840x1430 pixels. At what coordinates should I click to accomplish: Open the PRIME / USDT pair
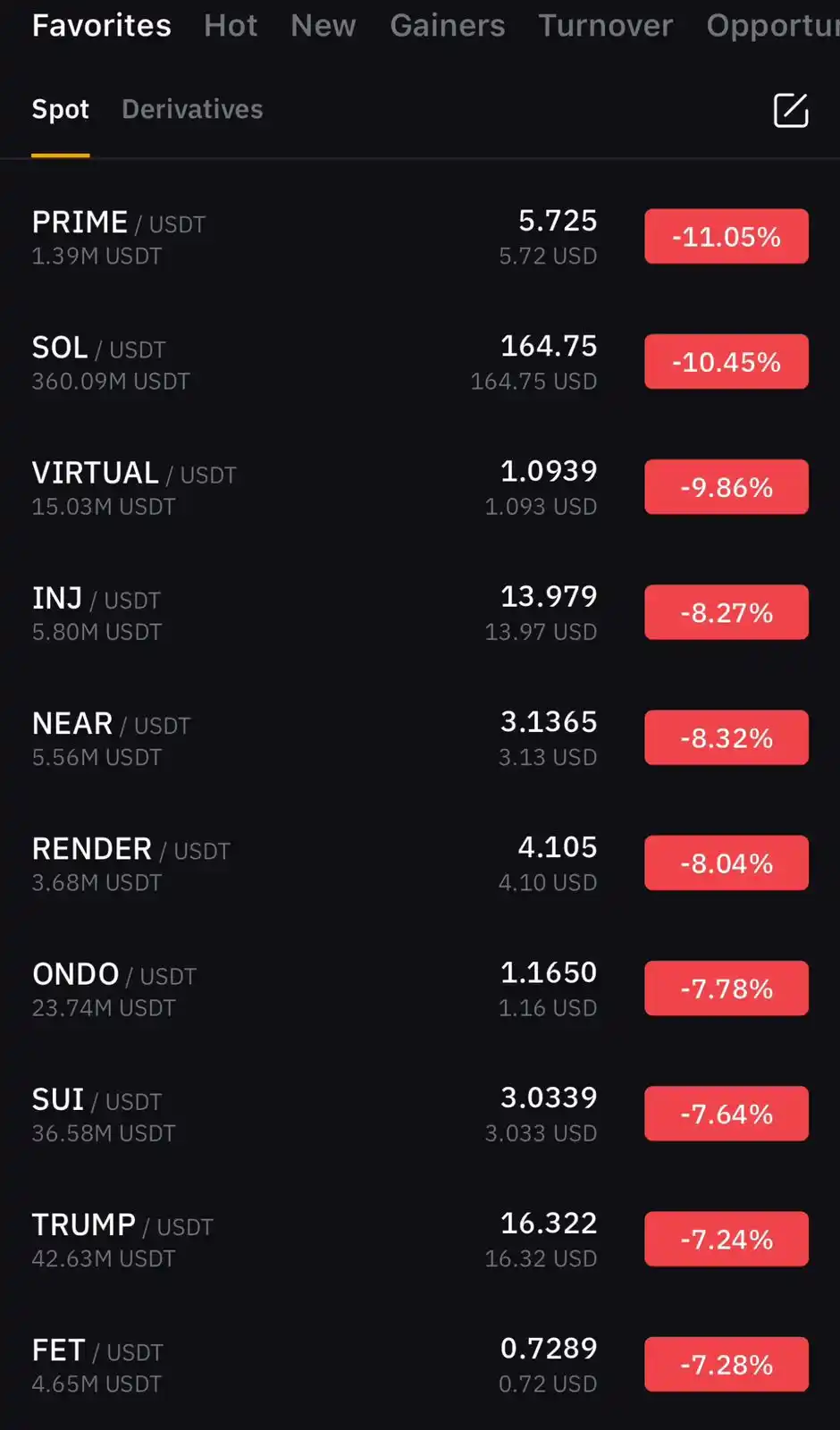[x=420, y=237]
